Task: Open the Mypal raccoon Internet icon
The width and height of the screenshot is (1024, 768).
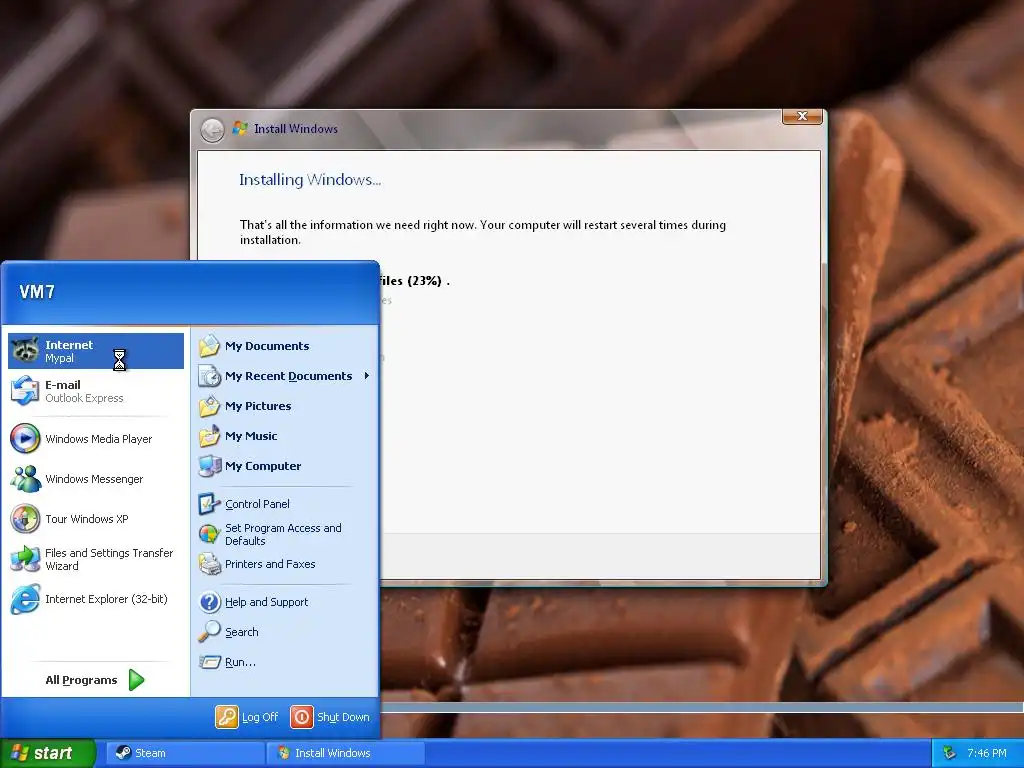Action: click(25, 351)
